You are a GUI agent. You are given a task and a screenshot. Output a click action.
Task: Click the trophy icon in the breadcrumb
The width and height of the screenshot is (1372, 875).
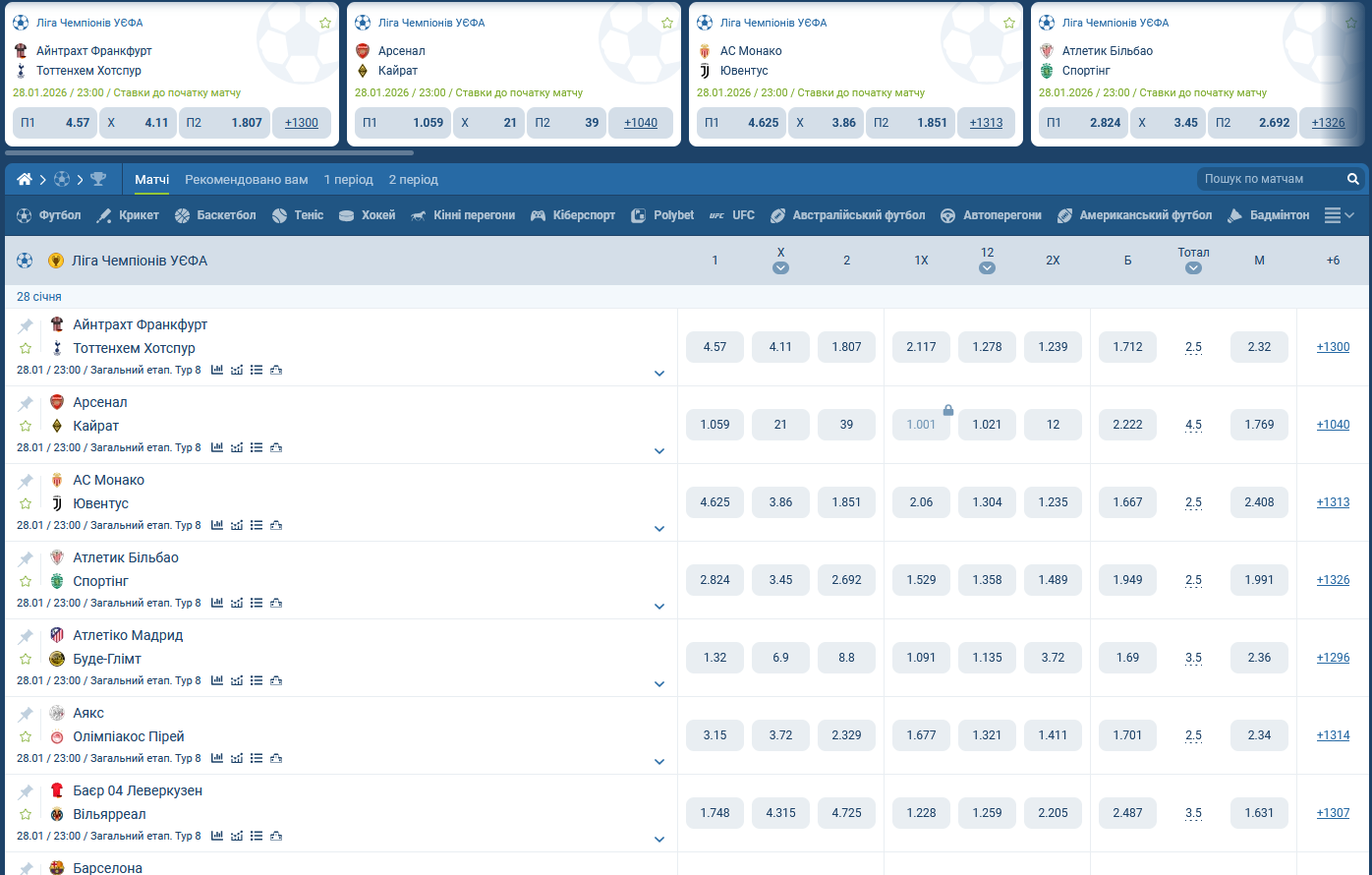click(98, 179)
